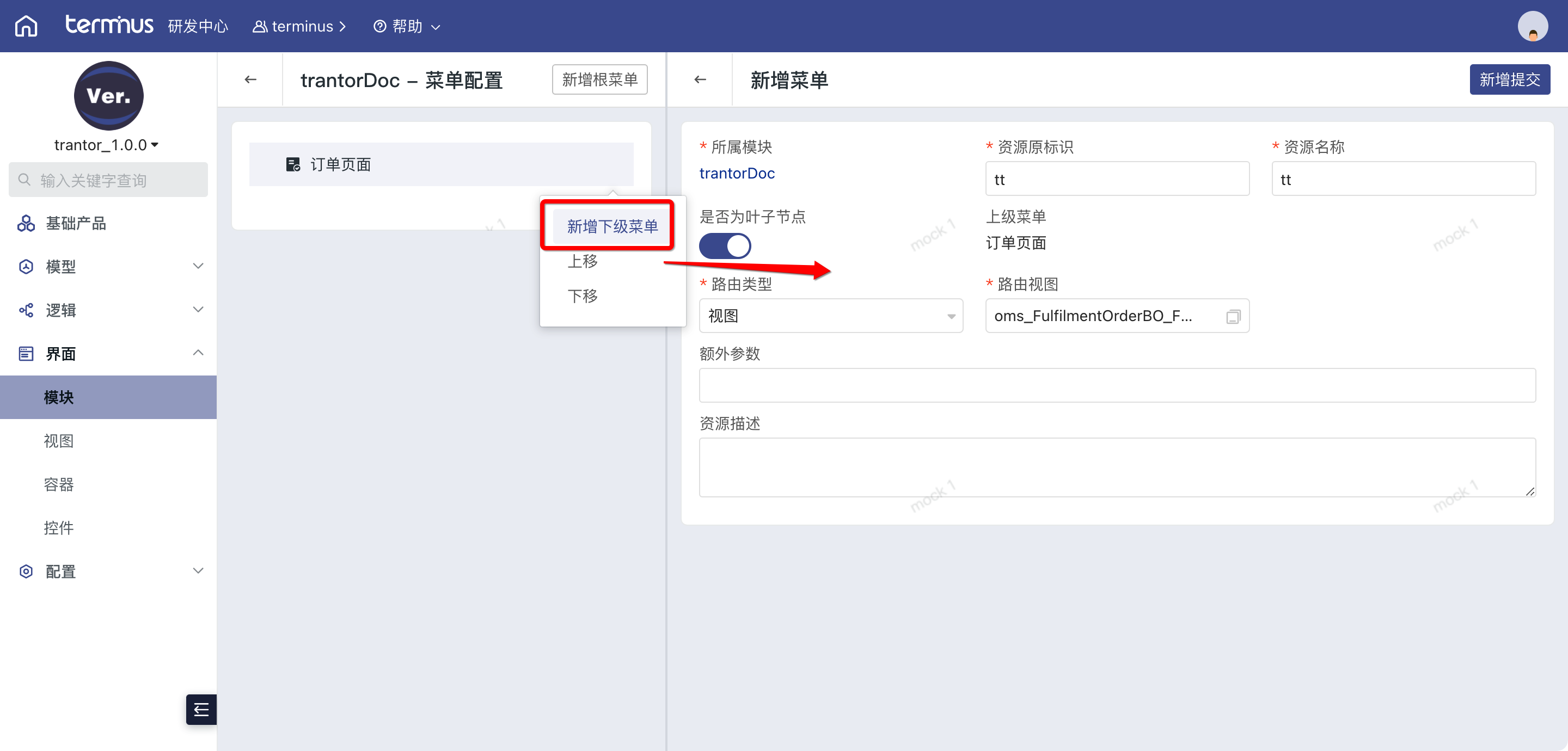
Task: Click the 是否为叶子节点 label
Action: point(752,217)
